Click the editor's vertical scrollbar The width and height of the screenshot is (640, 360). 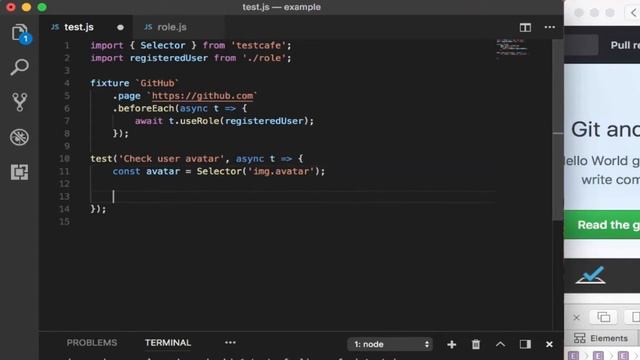[558, 130]
